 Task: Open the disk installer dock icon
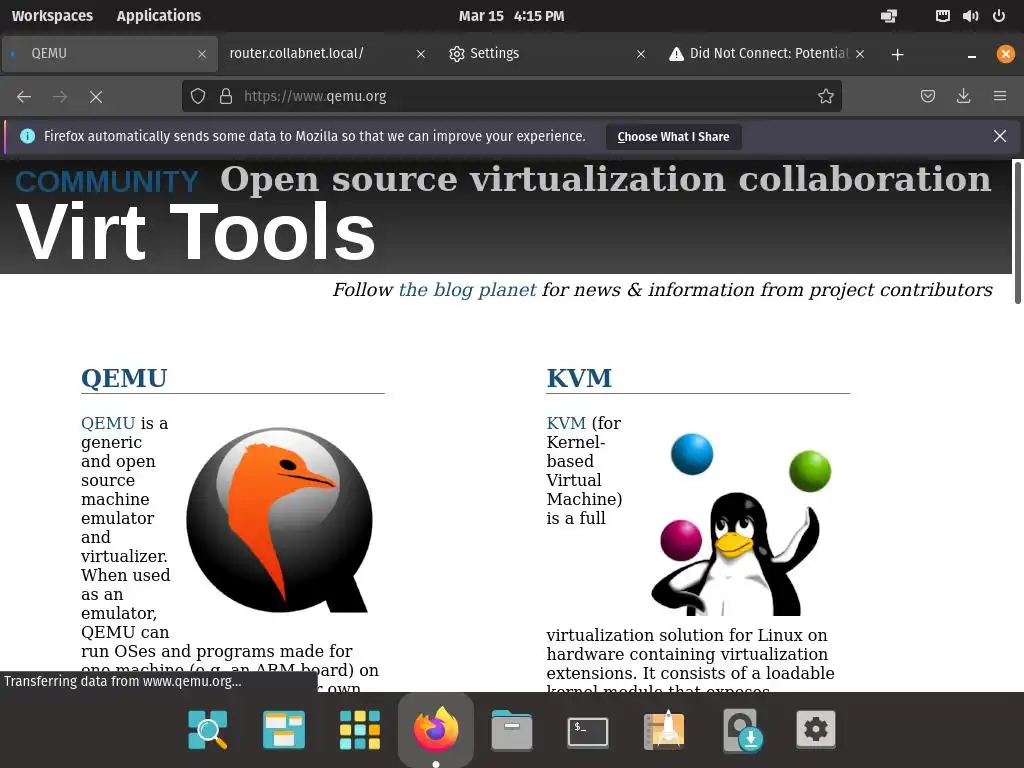(x=741, y=729)
